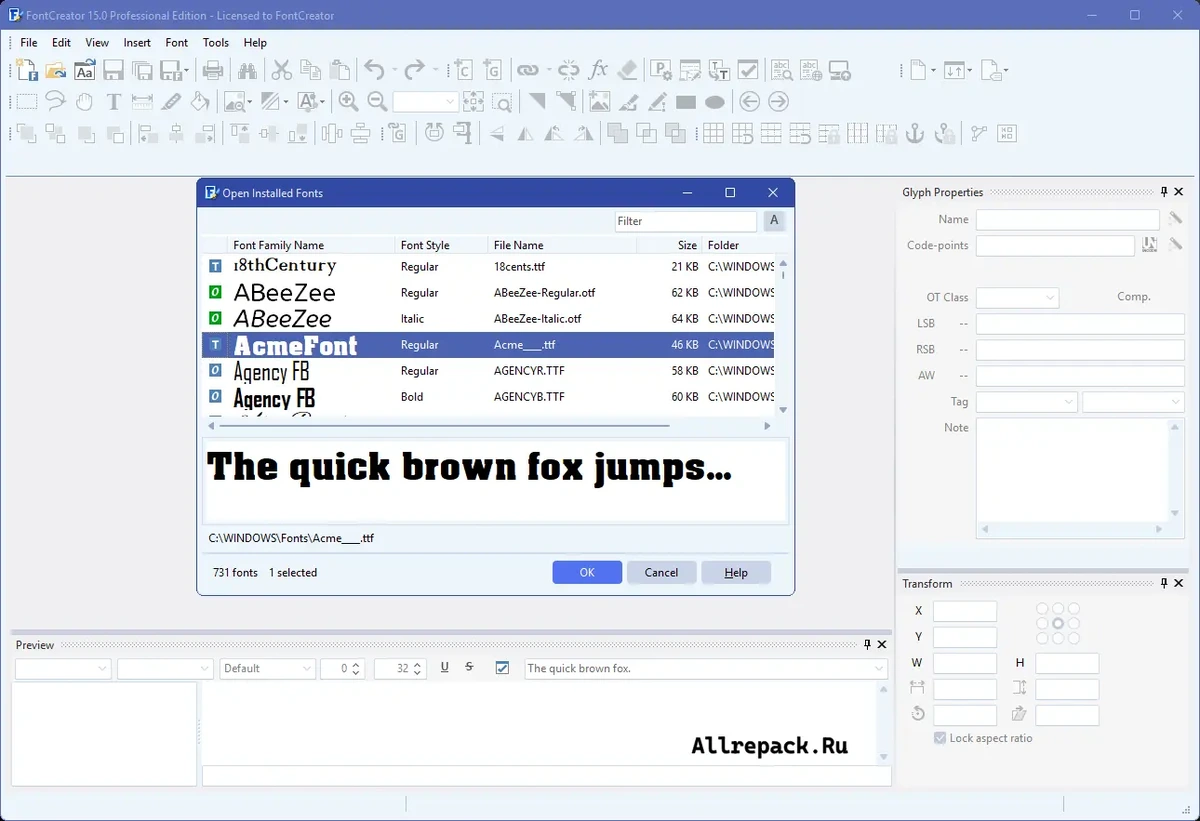
Task: Select the measure ruler tool
Action: (x=141, y=102)
